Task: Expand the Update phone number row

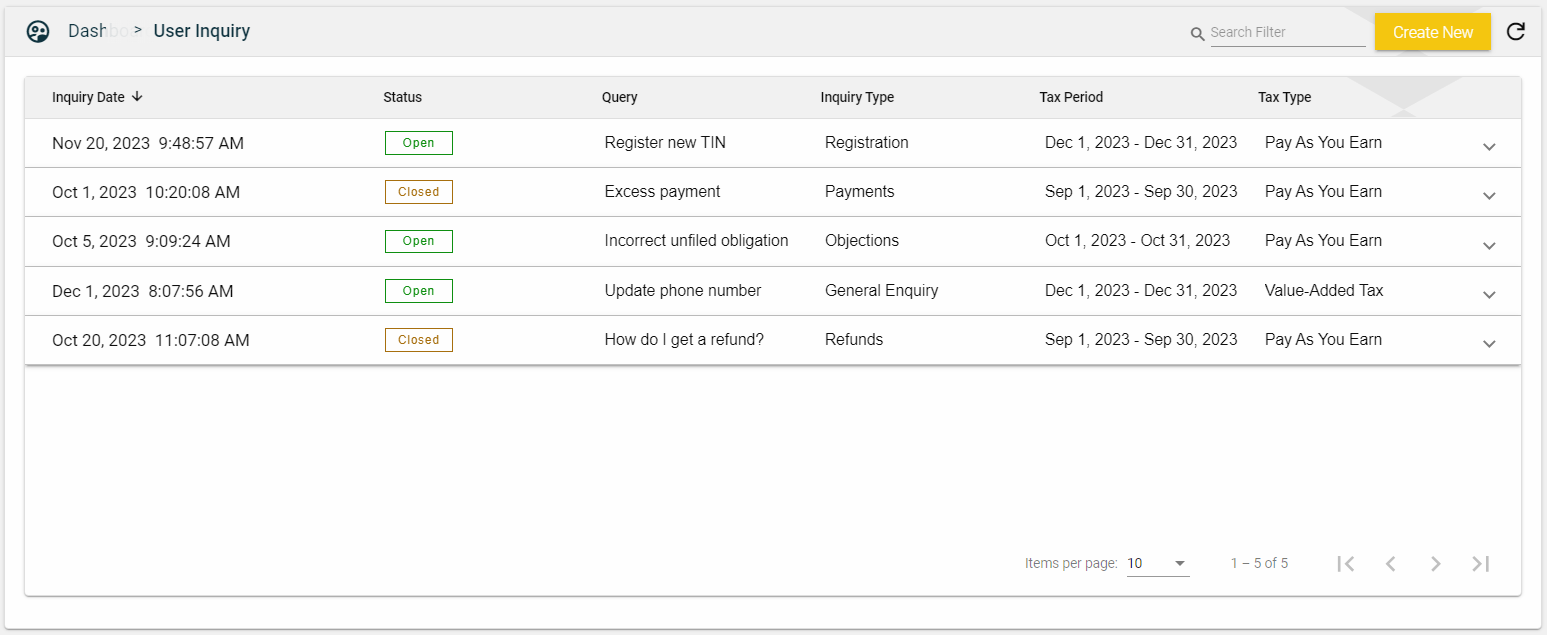Action: tap(1489, 295)
